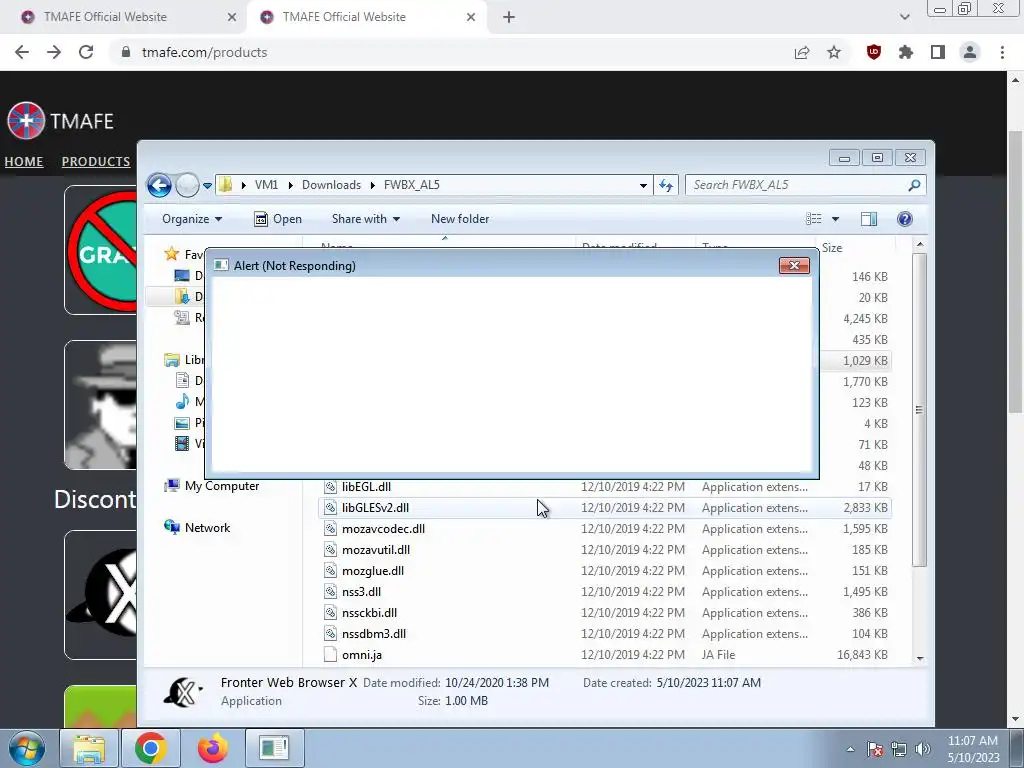
Task: Click the Alert application taskbar icon
Action: point(274,748)
